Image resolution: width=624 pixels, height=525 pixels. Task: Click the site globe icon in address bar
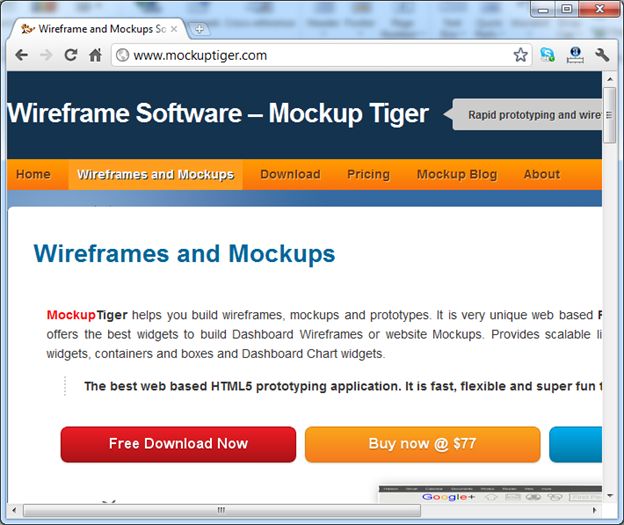tap(123, 55)
